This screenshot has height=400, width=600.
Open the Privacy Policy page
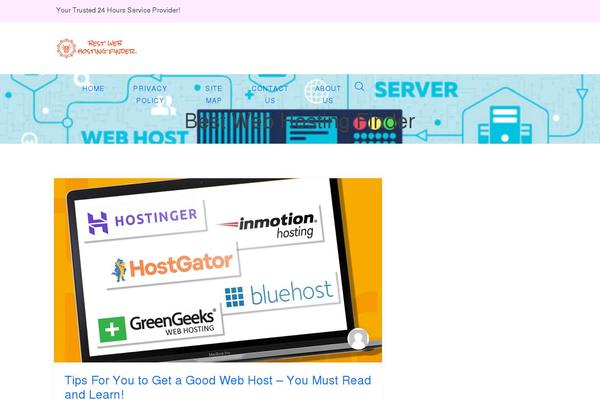pyautogui.click(x=150, y=94)
